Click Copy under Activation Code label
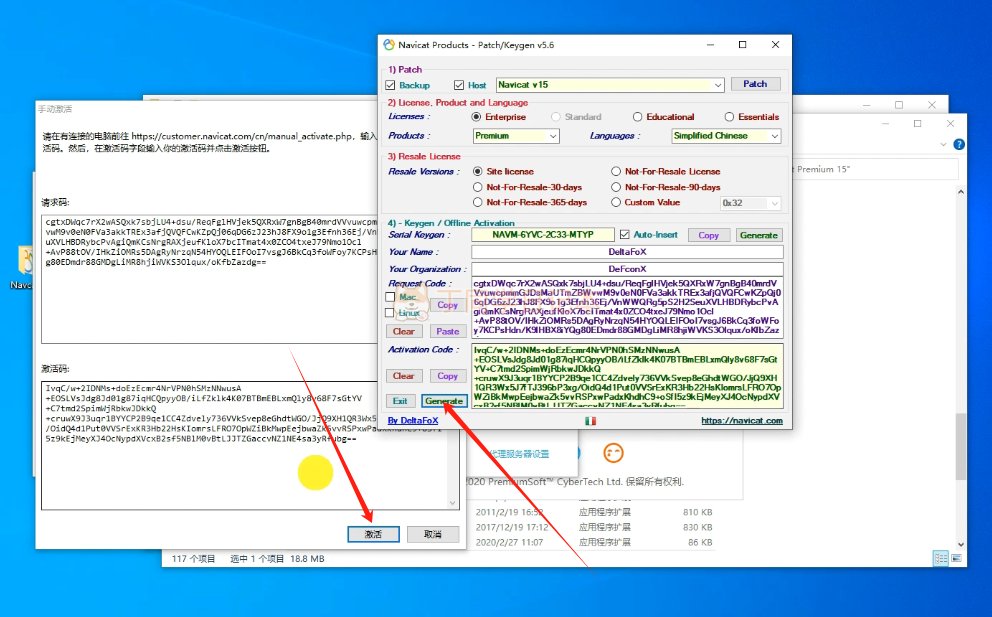This screenshot has width=992, height=617. coord(447,376)
